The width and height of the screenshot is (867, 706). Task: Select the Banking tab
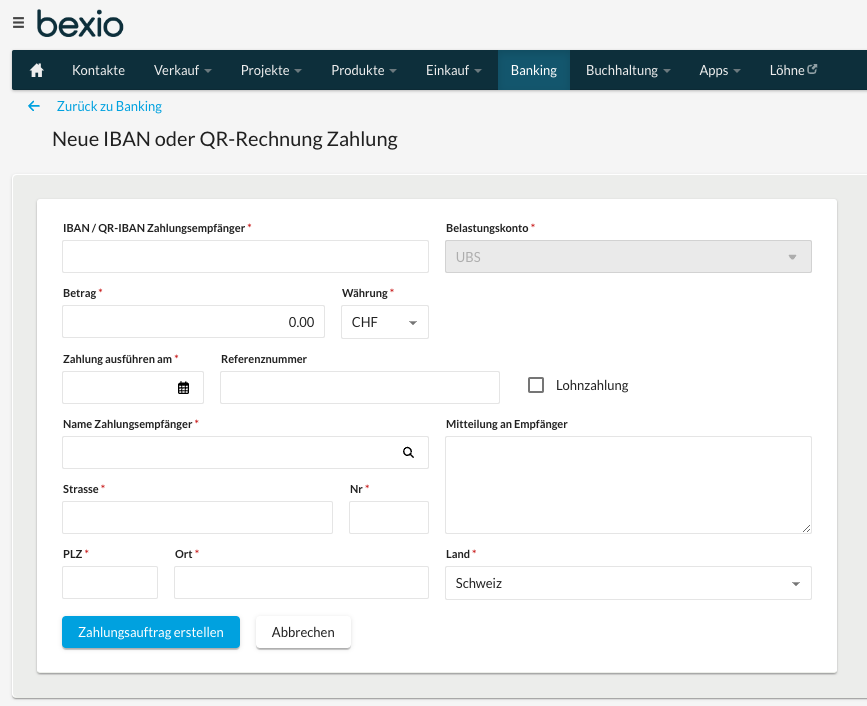tap(534, 70)
